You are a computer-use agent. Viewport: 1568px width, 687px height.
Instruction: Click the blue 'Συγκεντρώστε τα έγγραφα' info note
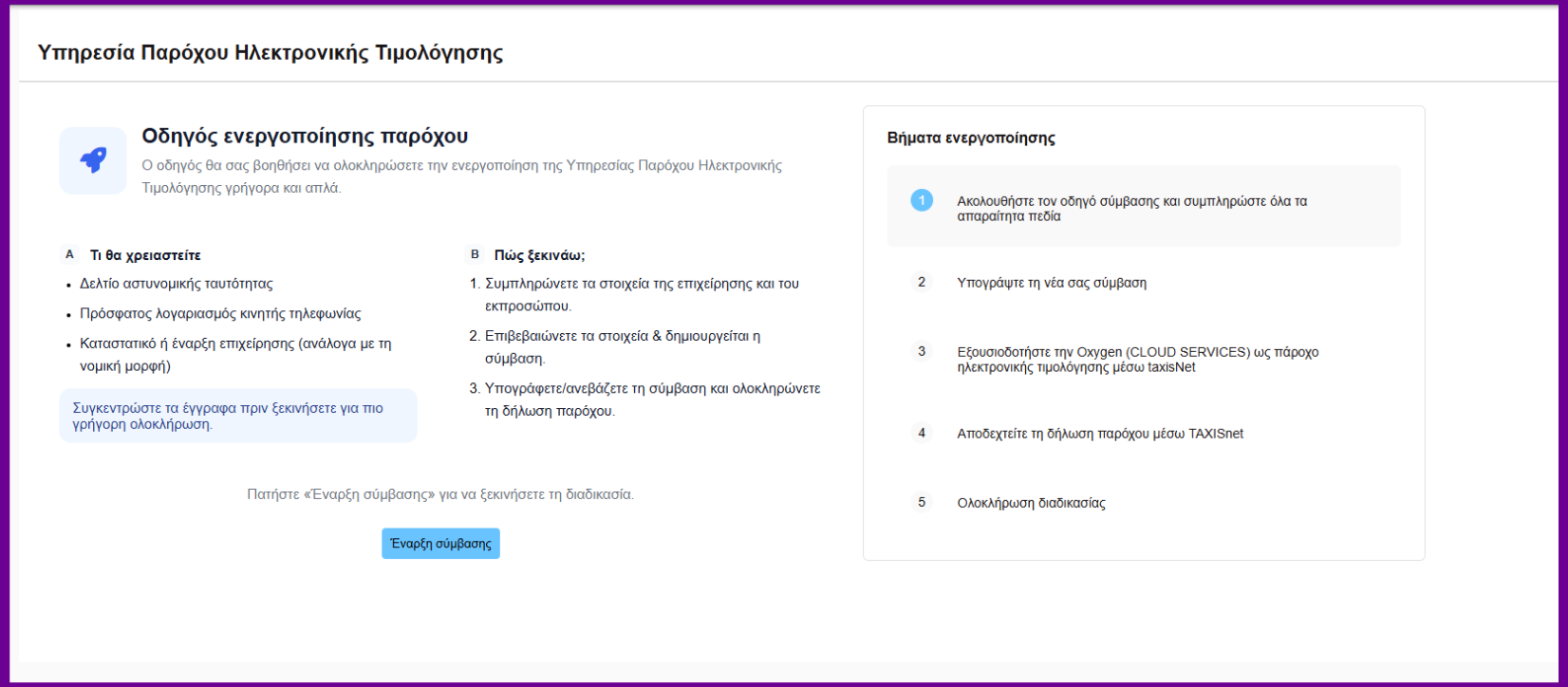tap(237, 416)
